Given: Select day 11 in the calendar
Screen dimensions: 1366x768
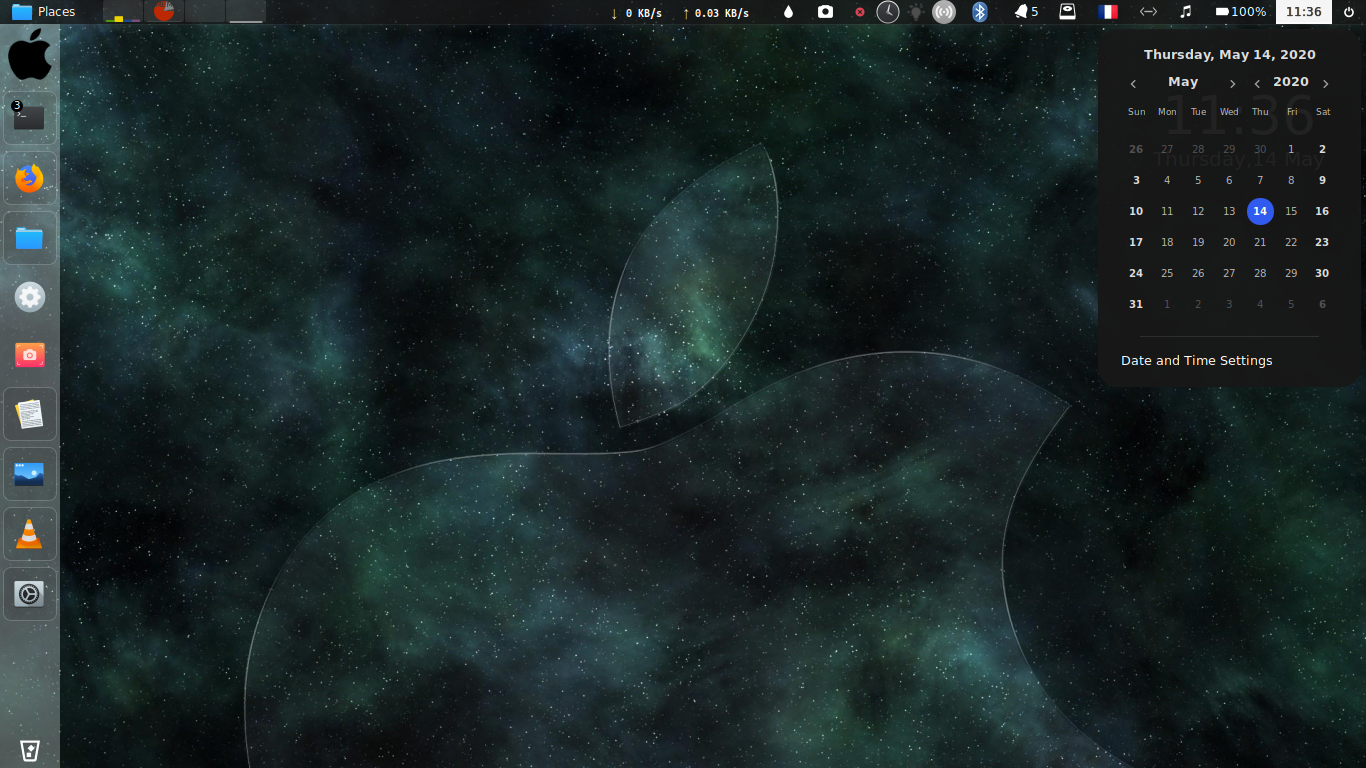Looking at the screenshot, I should pyautogui.click(x=1167, y=211).
